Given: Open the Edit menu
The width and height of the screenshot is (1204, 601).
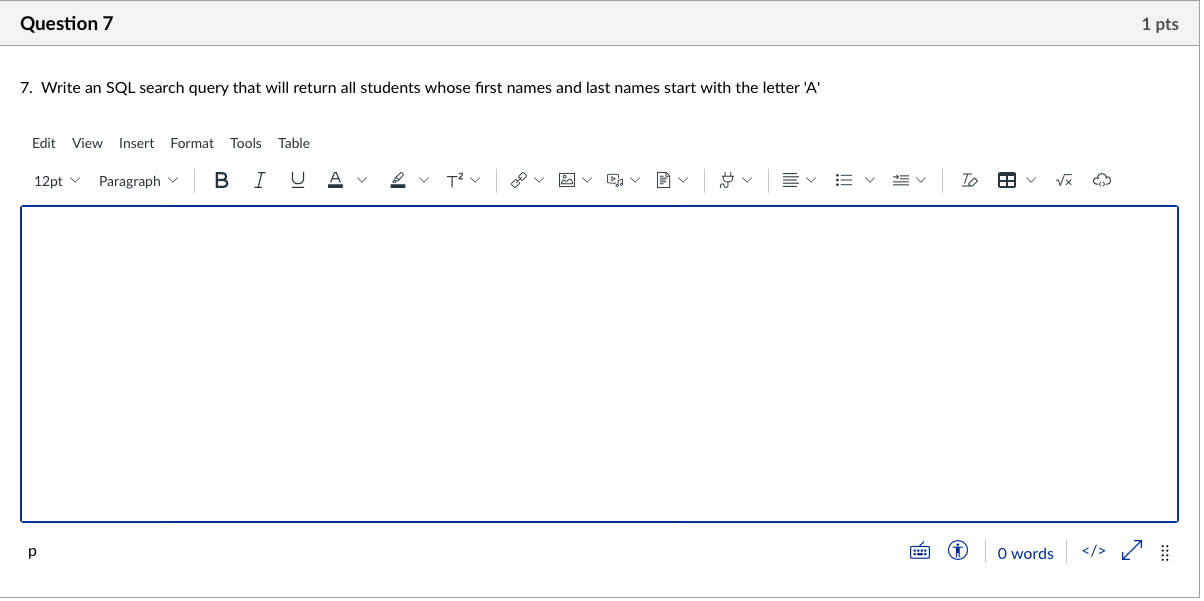Looking at the screenshot, I should pos(44,143).
